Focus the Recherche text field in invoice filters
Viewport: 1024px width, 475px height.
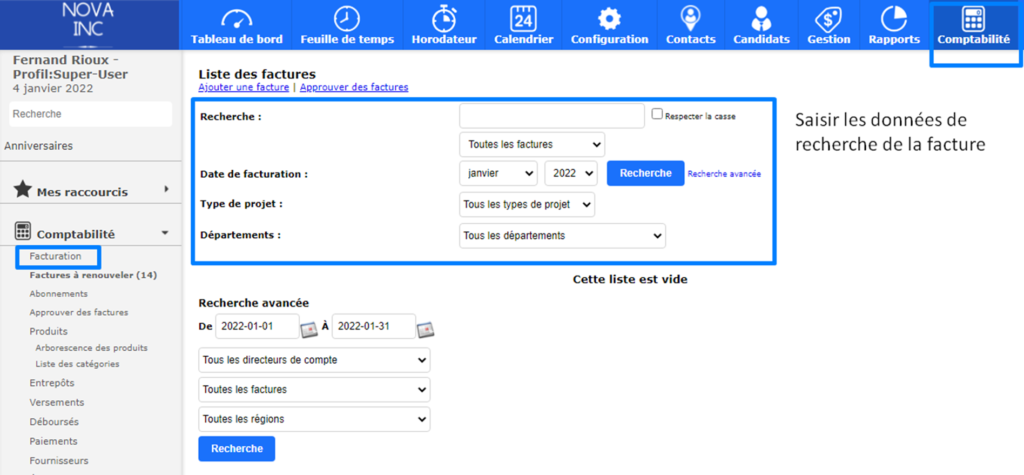click(552, 116)
